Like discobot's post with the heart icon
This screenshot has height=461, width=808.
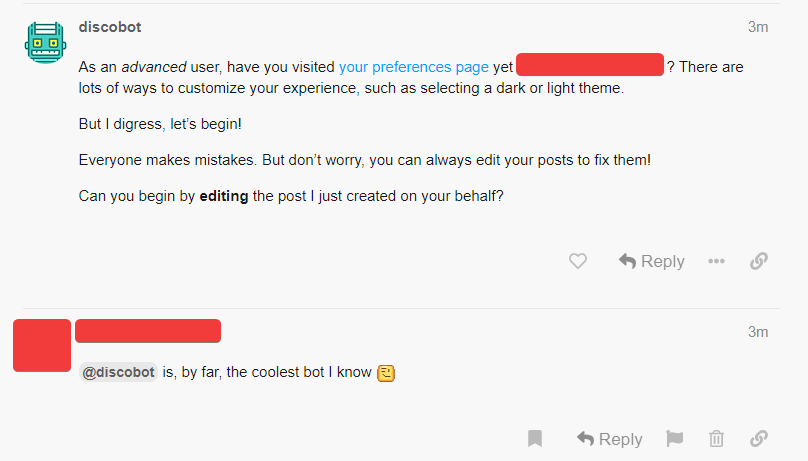pos(578,261)
